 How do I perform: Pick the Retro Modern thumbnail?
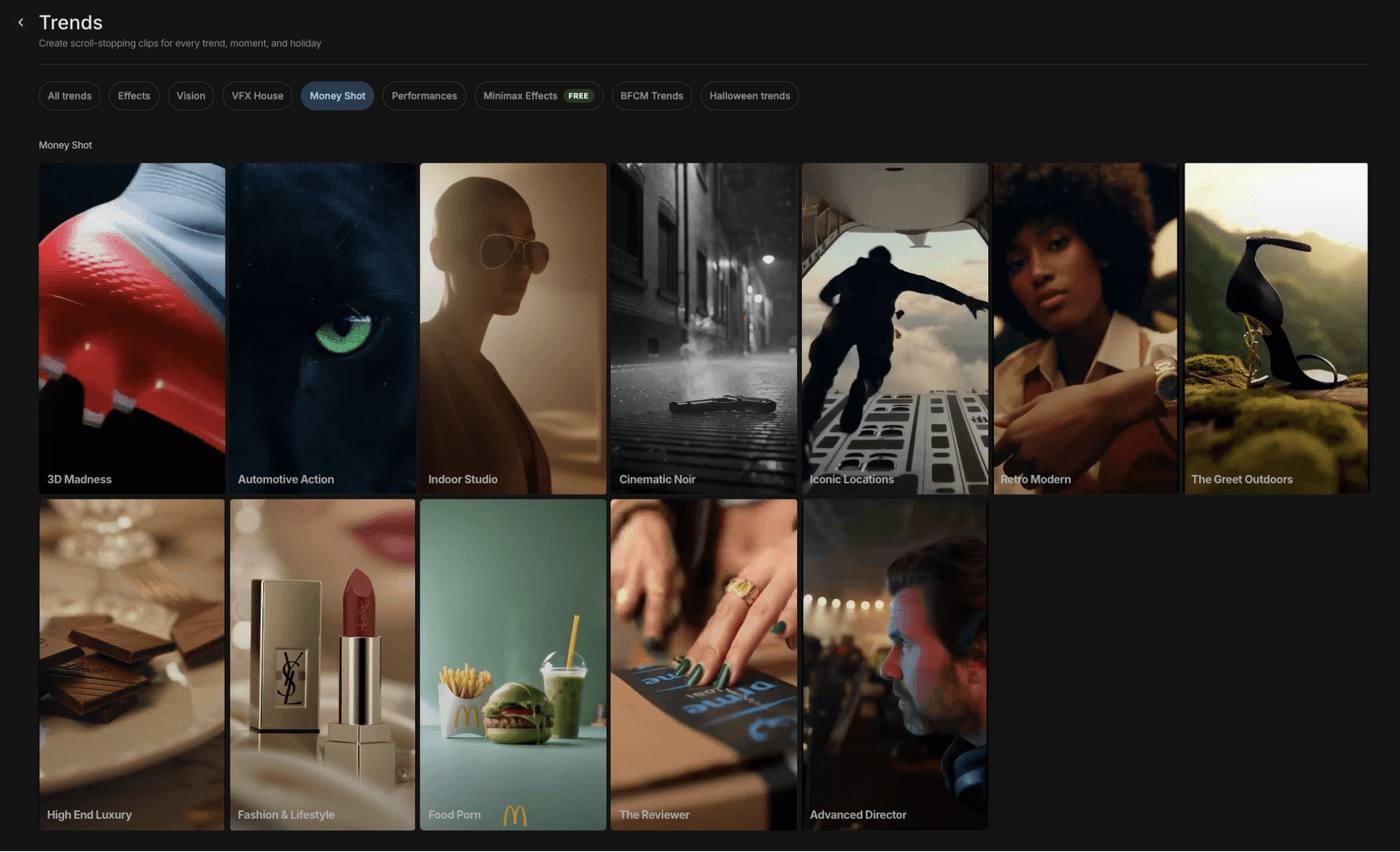[1086, 328]
